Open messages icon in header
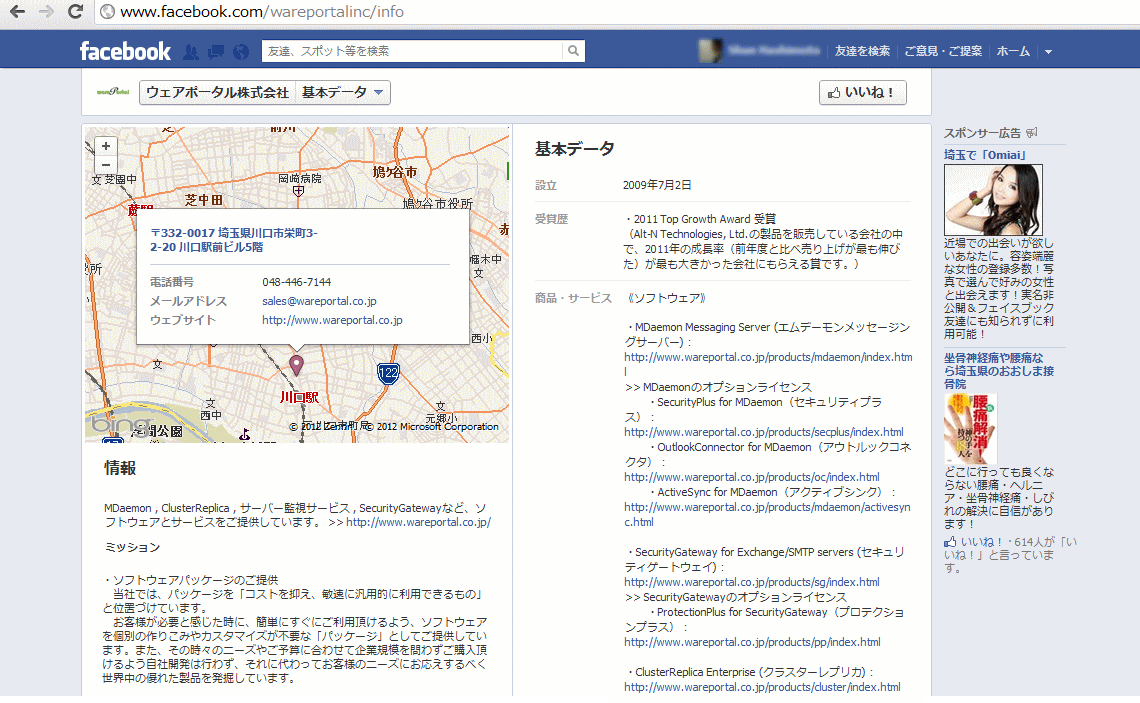The image size is (1140, 703). tap(216, 52)
